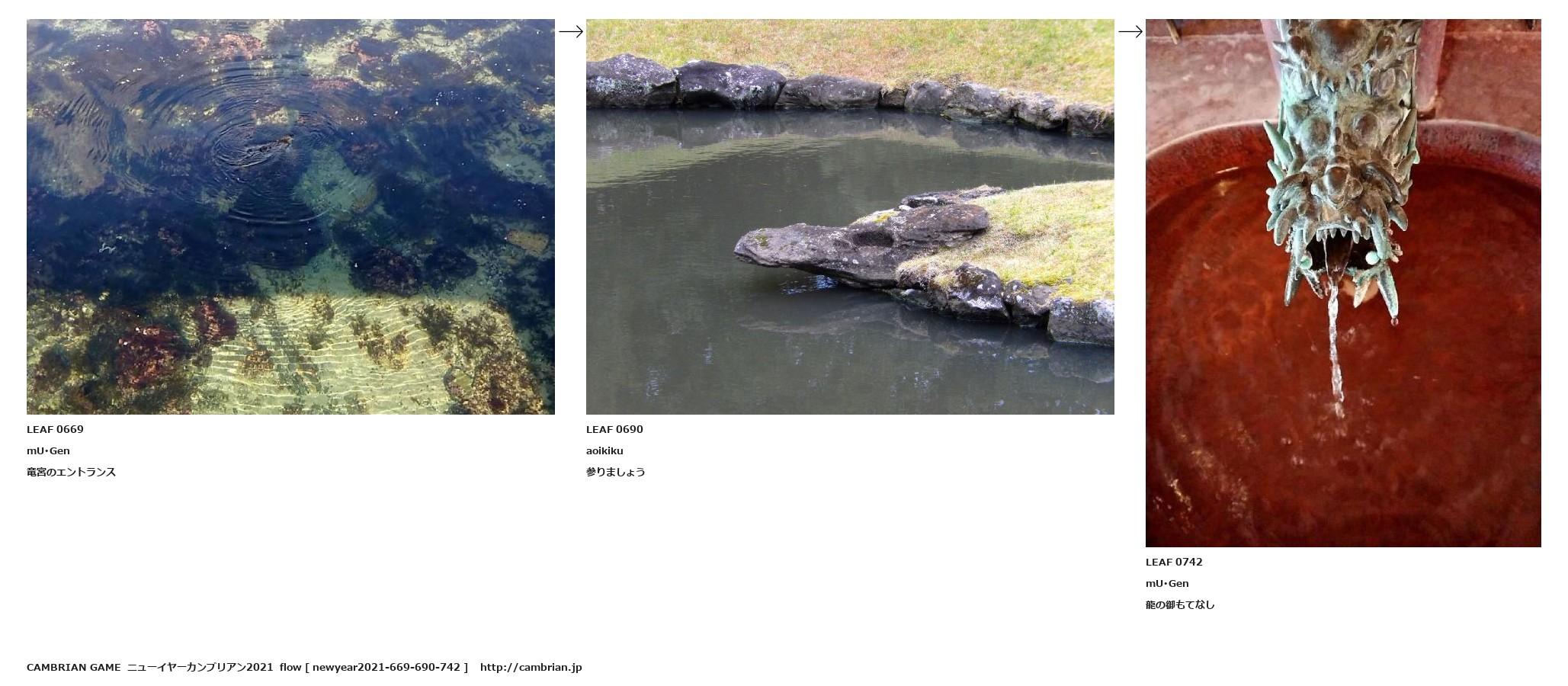Click author mU·Gen under LEAF 0669

coord(48,450)
